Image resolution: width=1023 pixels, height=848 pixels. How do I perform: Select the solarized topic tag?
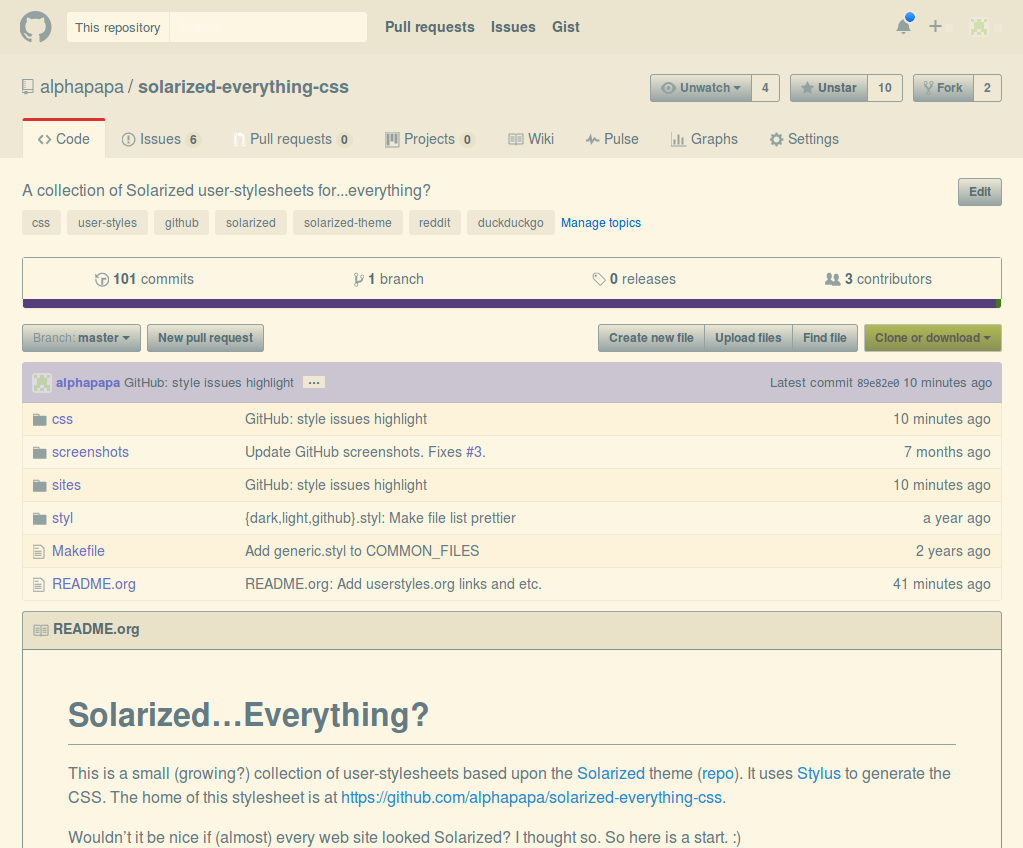click(251, 223)
